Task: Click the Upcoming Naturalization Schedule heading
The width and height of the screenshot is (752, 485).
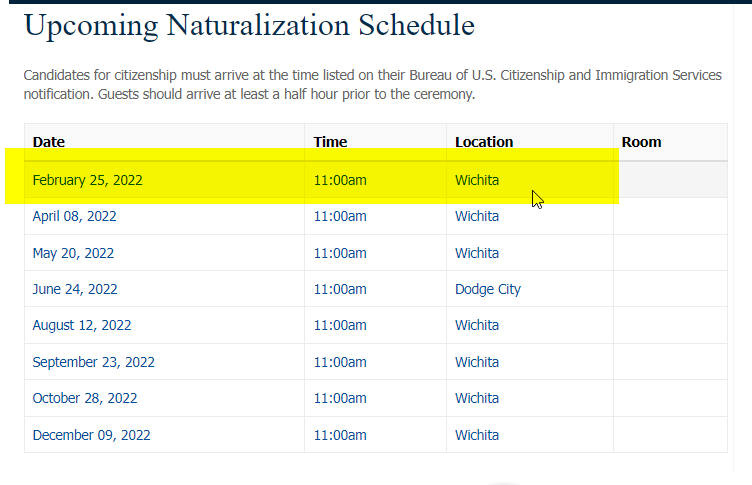Action: point(249,25)
